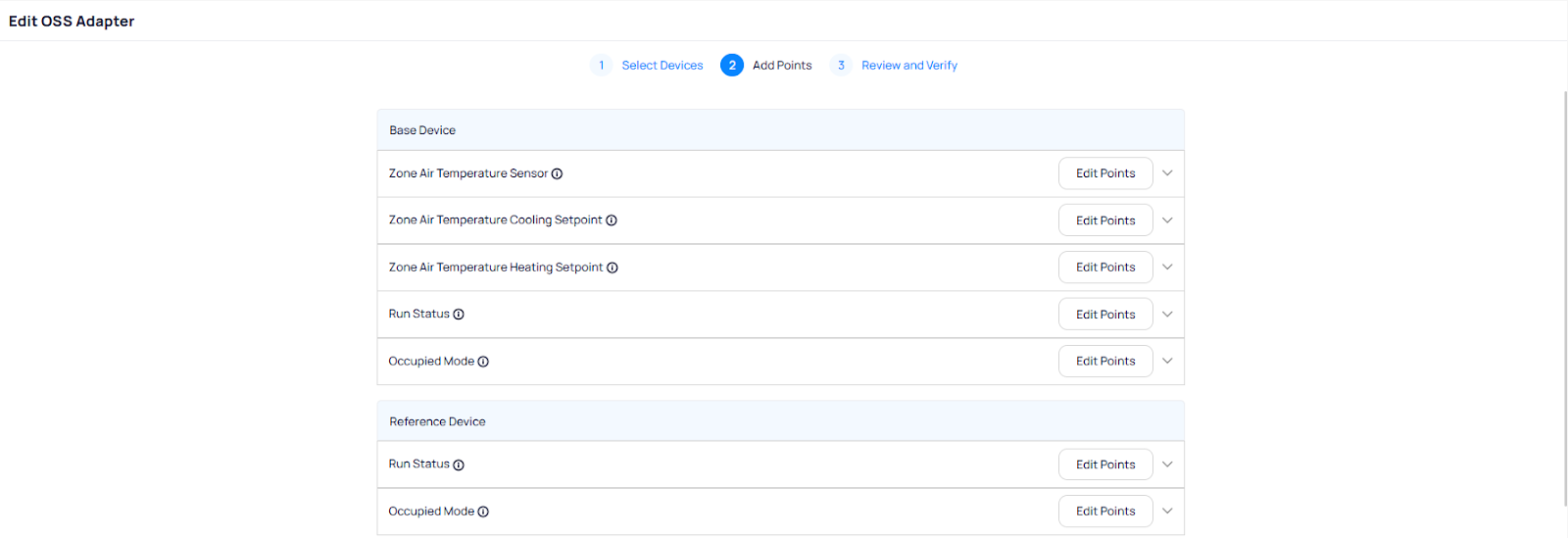Show info for Base Device Occupied Mode

[483, 362]
